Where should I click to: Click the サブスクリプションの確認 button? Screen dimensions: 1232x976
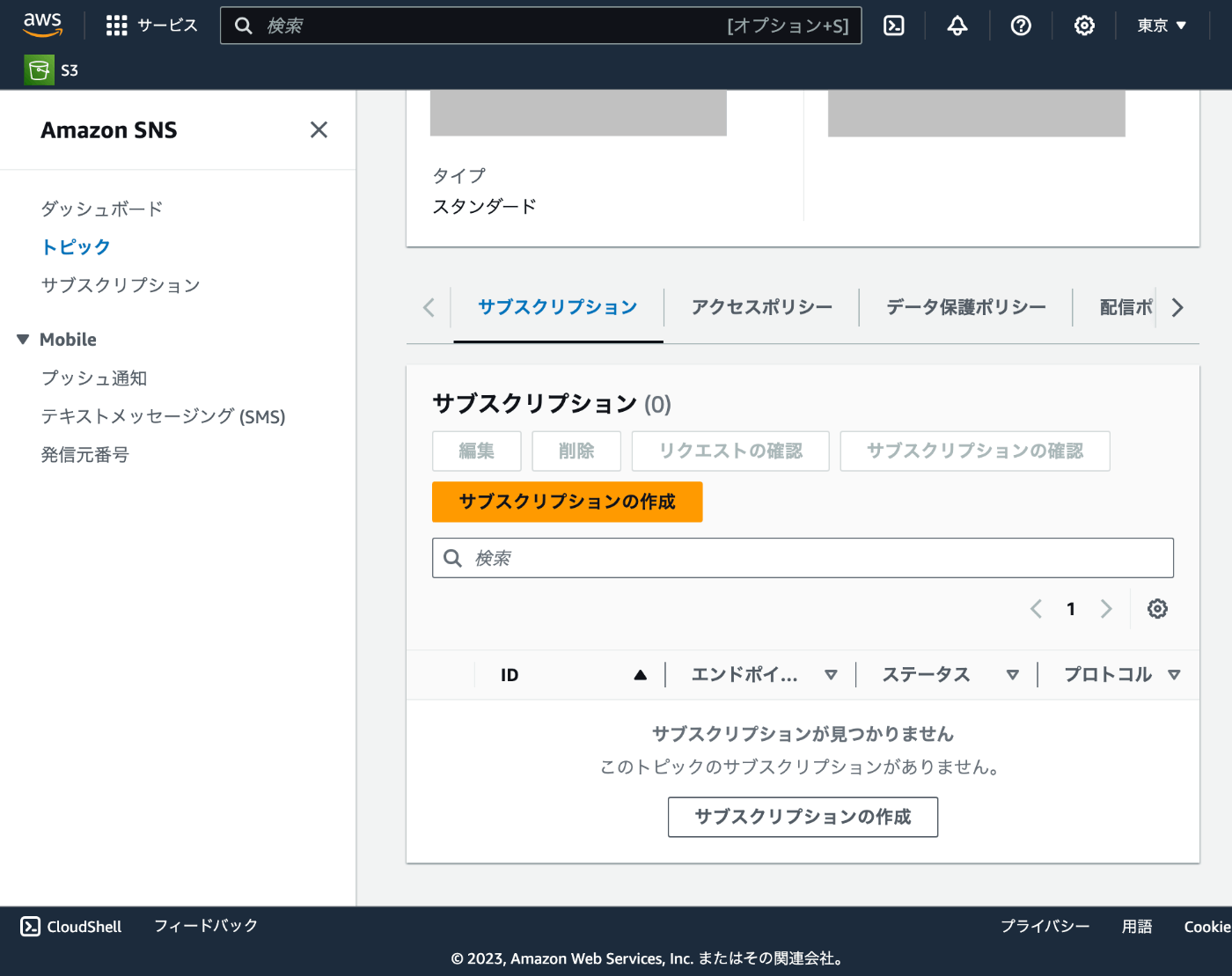click(x=975, y=451)
